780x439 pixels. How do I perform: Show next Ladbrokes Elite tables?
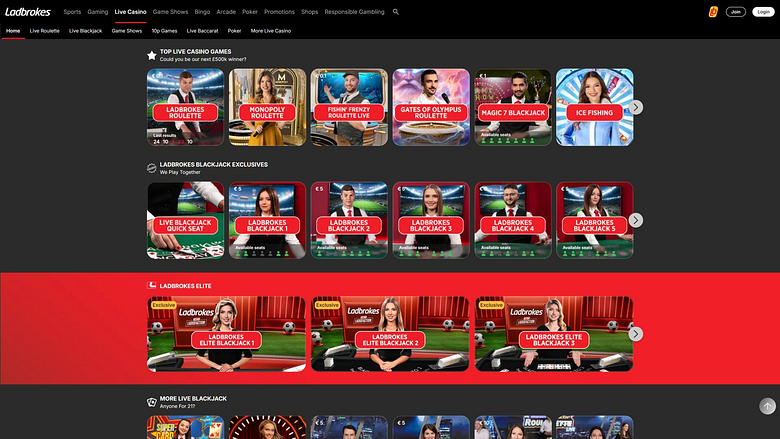[x=635, y=334]
